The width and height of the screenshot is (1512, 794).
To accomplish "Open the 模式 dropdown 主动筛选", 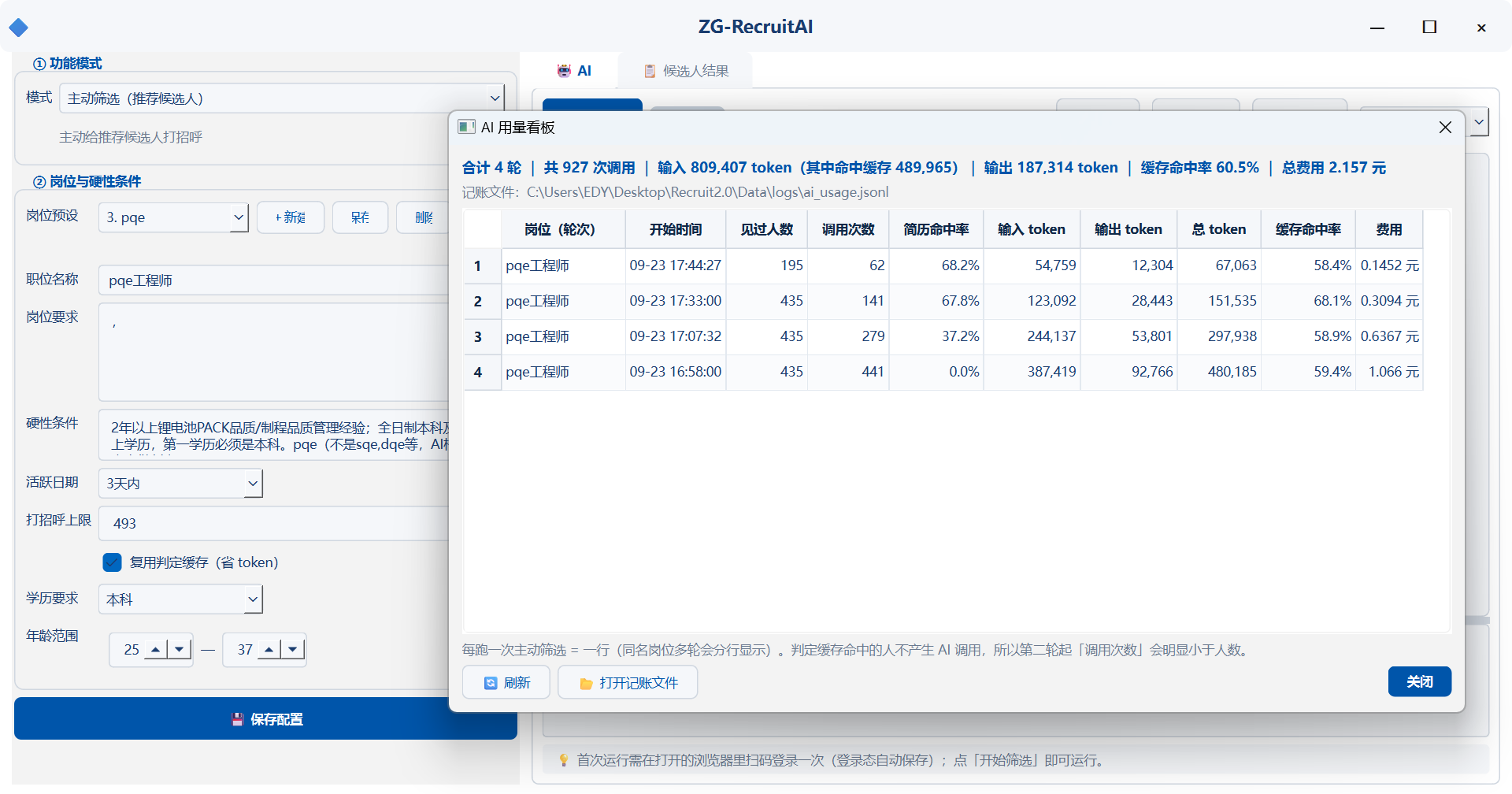I will click(x=282, y=98).
